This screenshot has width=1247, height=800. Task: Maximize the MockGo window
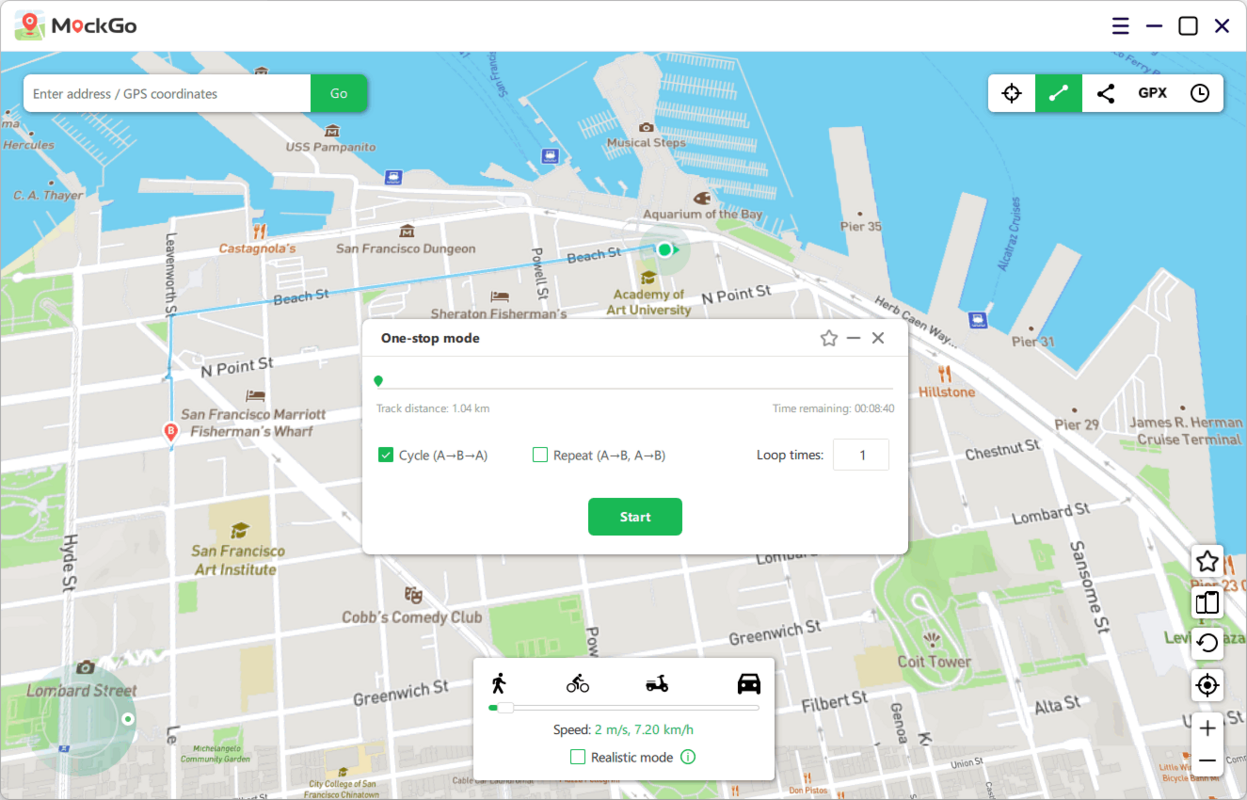[1188, 26]
